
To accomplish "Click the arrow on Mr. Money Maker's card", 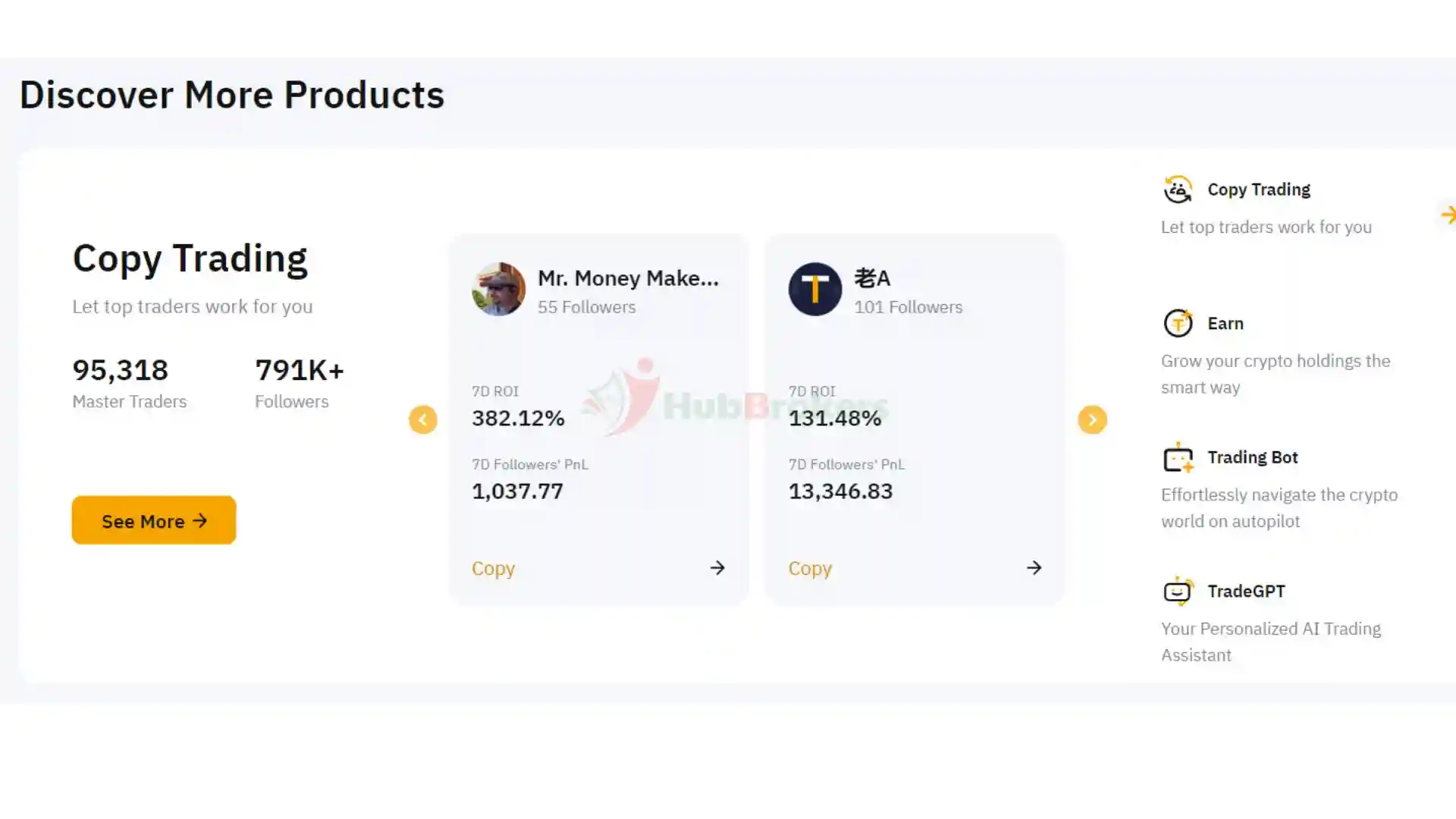I will (717, 568).
